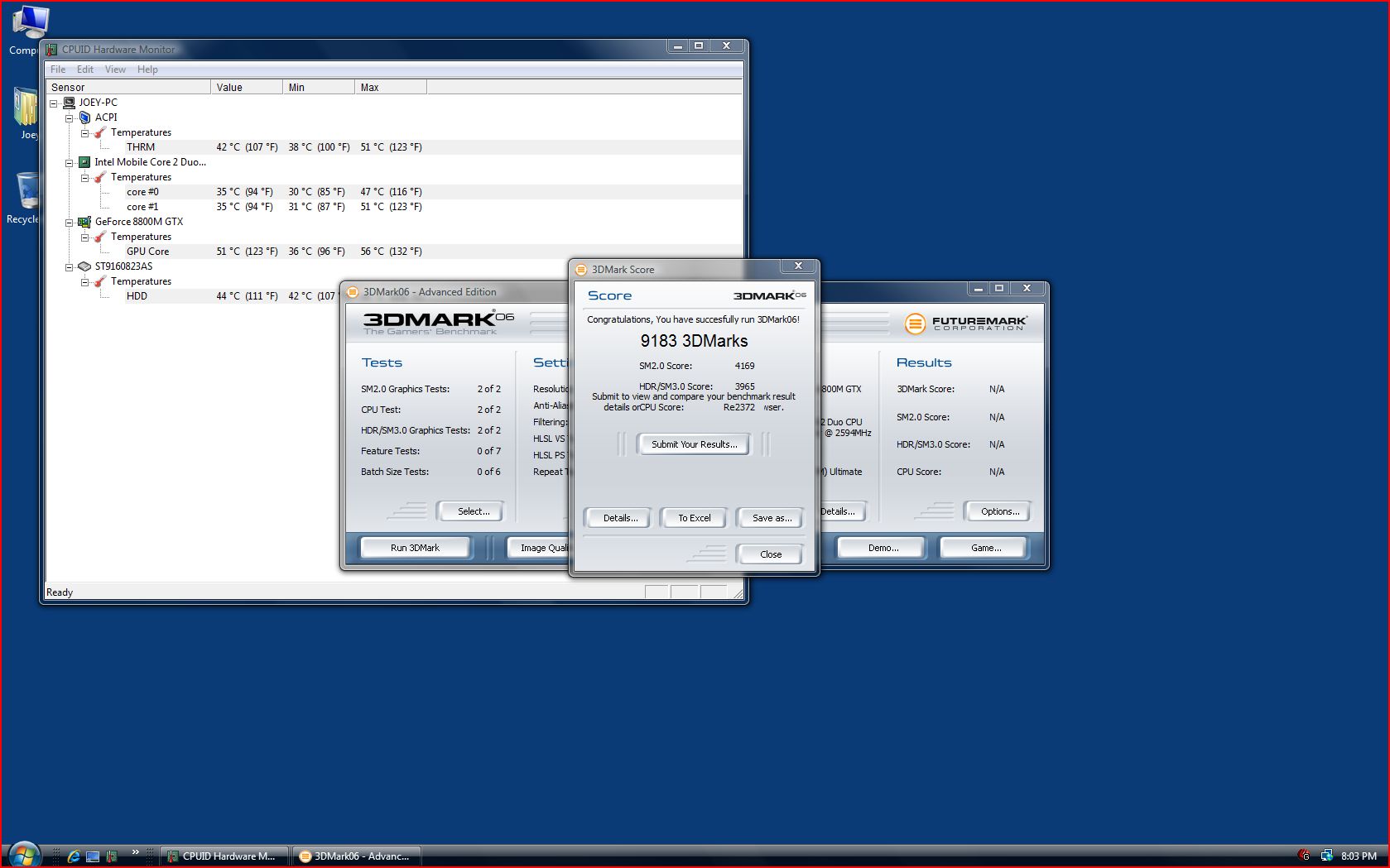Open the View menu in Hardware Monitor
Viewport: 1390px width, 868px height.
click(115, 70)
